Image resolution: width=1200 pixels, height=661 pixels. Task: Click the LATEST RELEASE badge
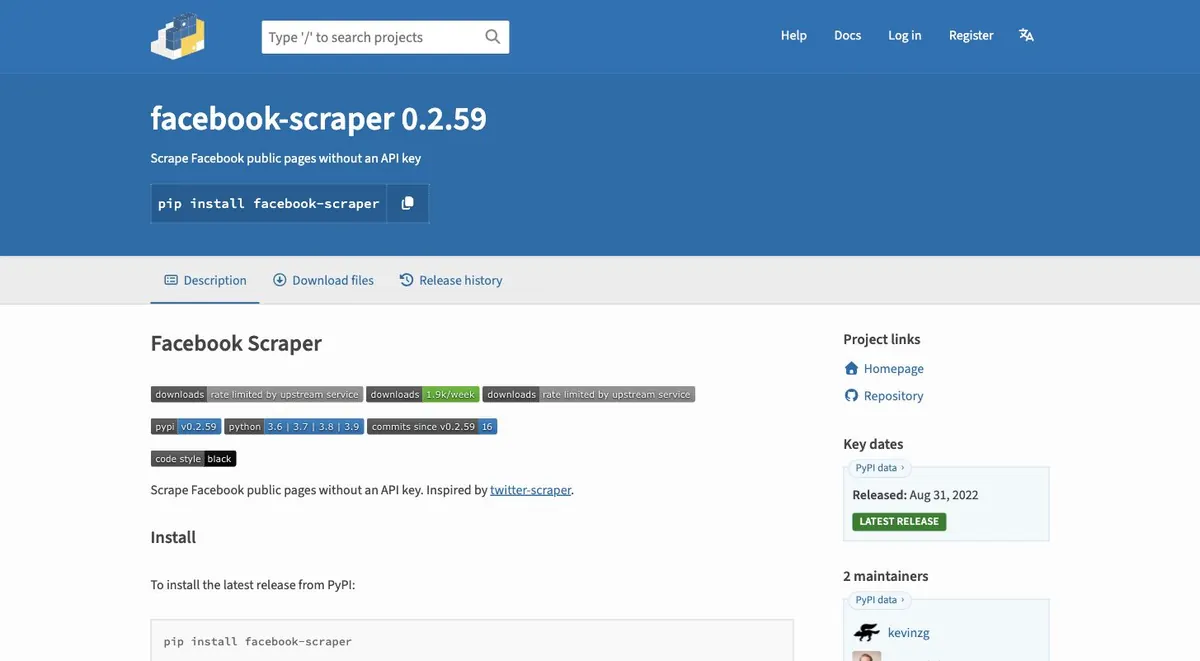[899, 521]
